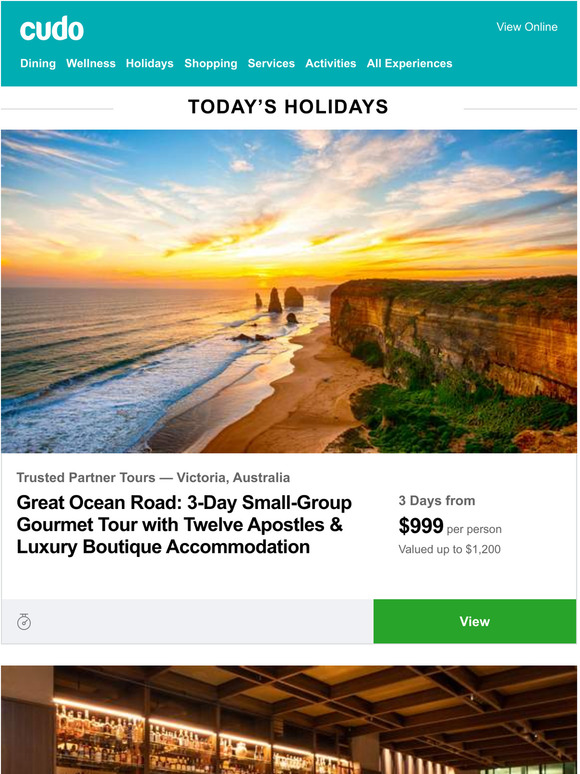Screen dimensions: 580x774
Task: Click the Great Ocean Road tour title
Action: point(184,525)
